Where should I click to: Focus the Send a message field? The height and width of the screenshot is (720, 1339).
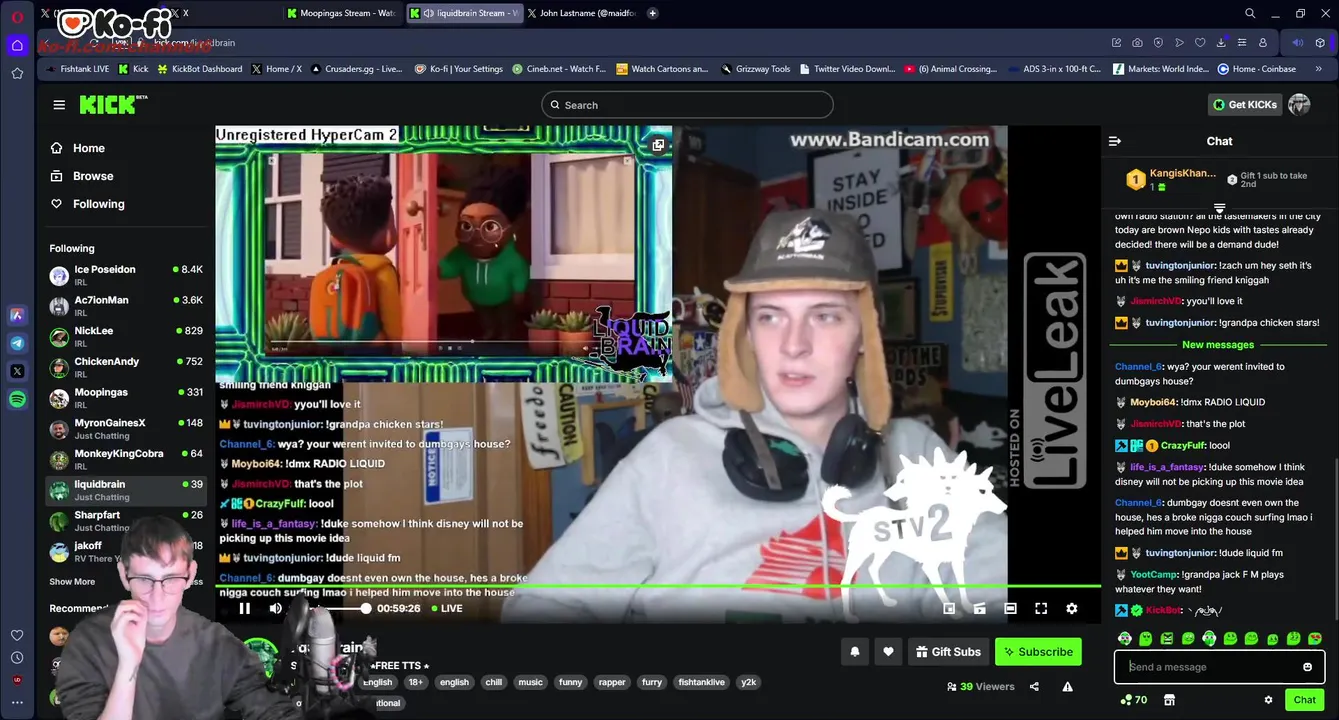click(1210, 667)
